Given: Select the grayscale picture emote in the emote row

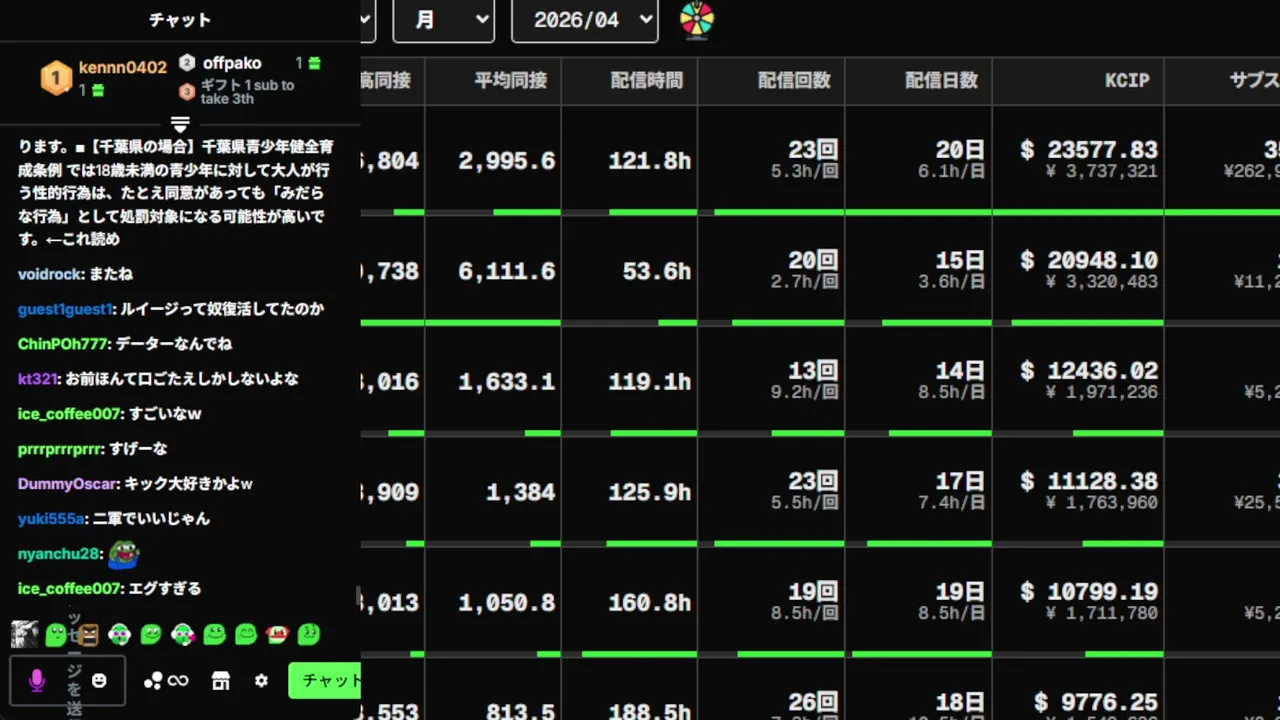Looking at the screenshot, I should (x=24, y=633).
